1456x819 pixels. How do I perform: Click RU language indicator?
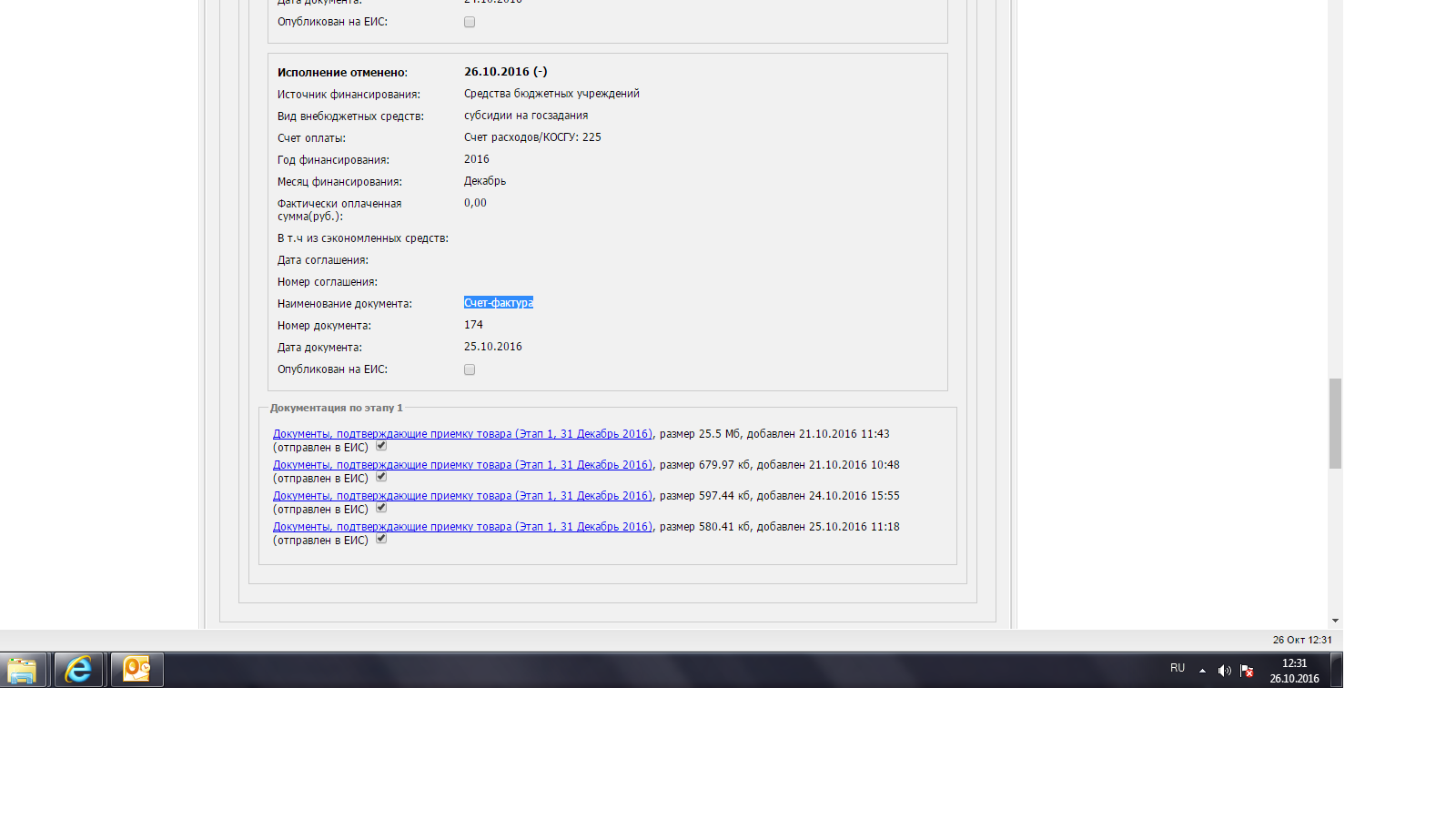(1178, 668)
